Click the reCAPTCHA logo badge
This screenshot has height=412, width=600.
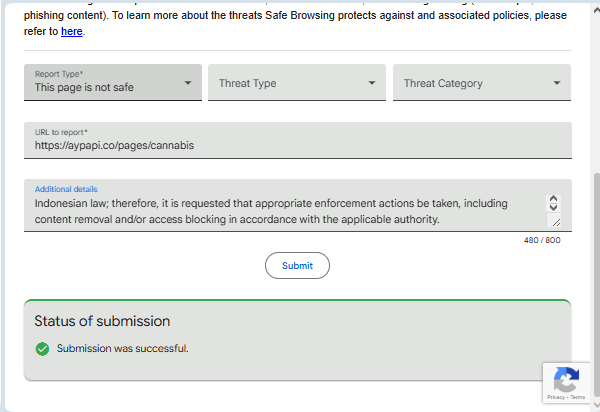click(566, 380)
